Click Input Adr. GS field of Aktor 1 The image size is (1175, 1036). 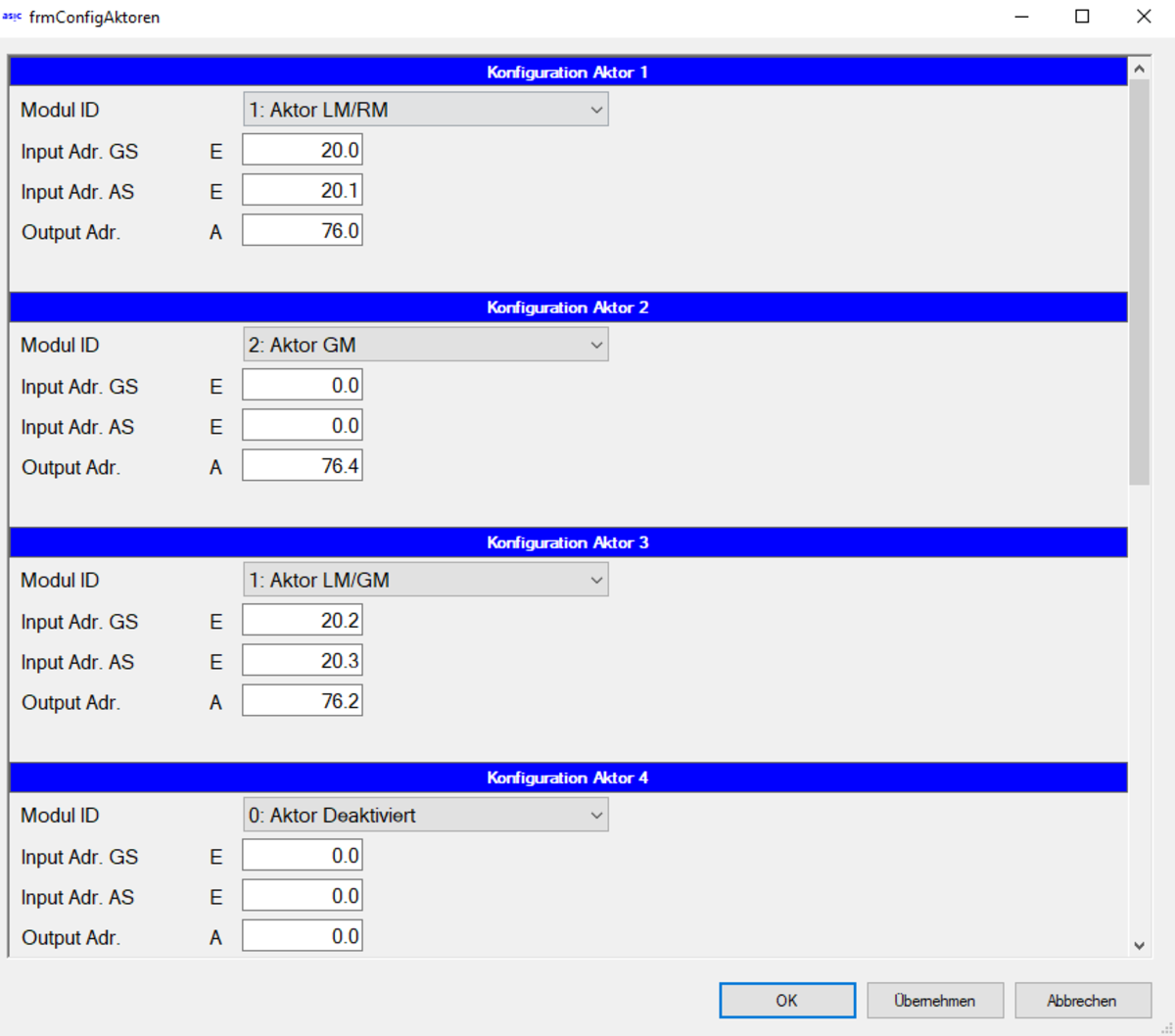303,151
